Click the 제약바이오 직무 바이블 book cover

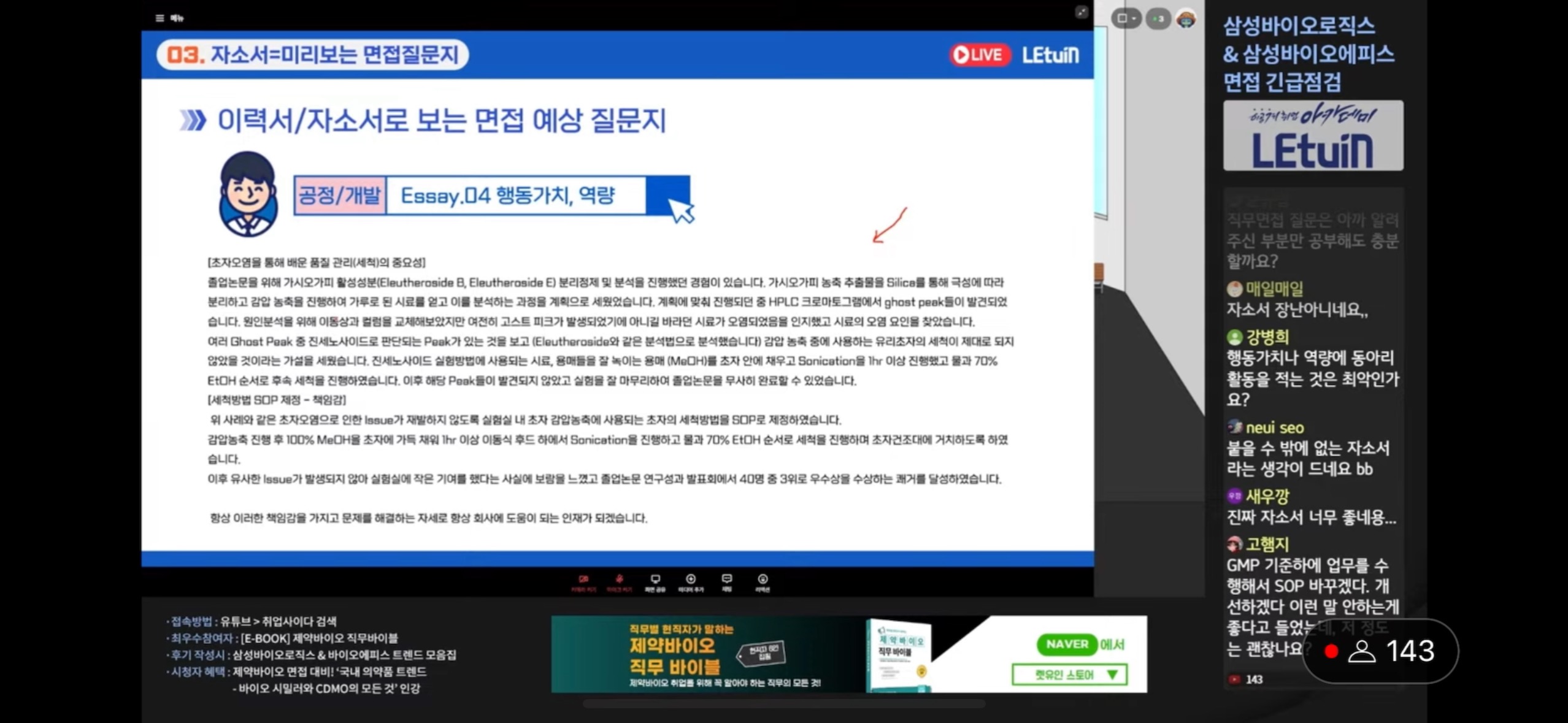[x=899, y=655]
